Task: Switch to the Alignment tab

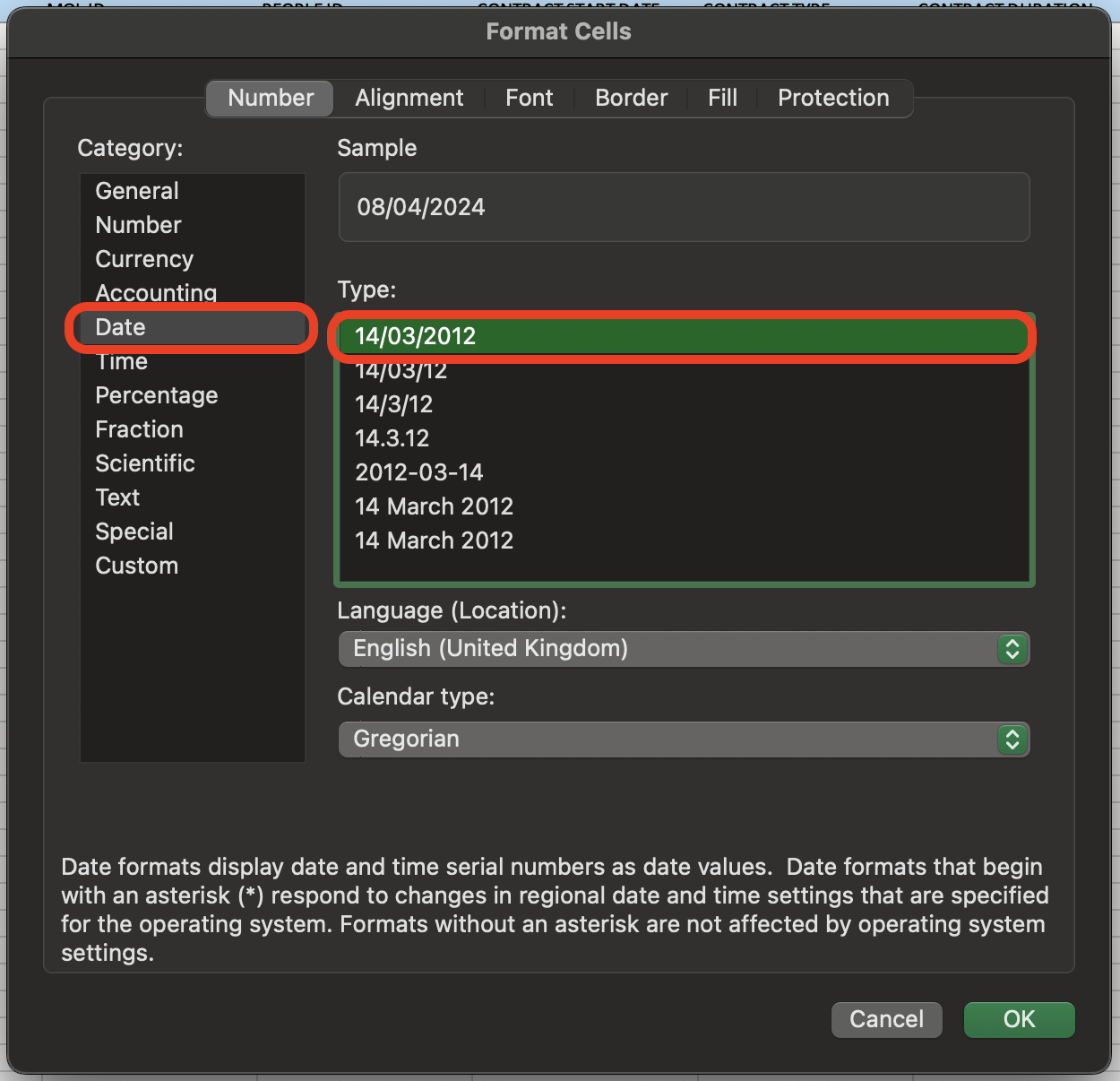Action: click(x=409, y=98)
